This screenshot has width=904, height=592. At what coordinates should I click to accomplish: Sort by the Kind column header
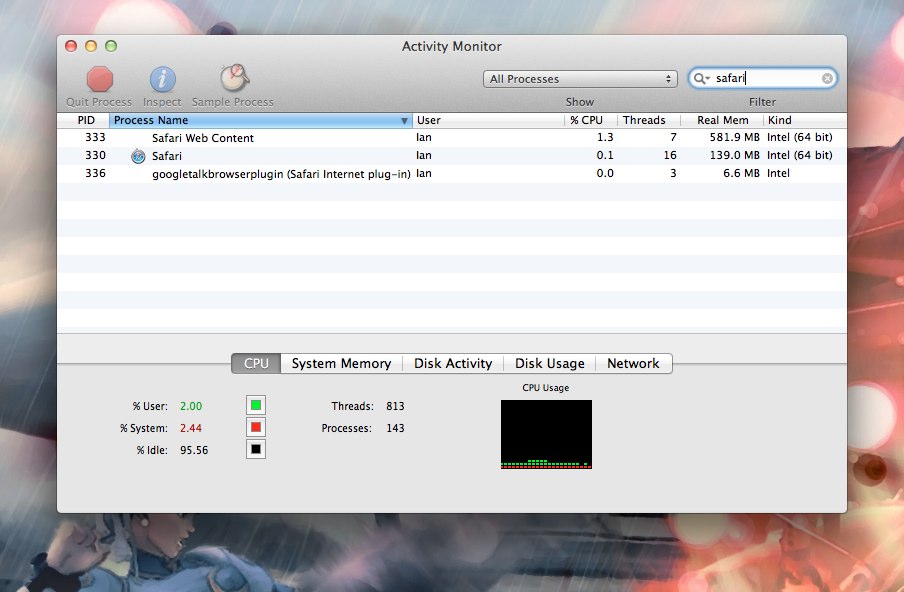click(805, 120)
